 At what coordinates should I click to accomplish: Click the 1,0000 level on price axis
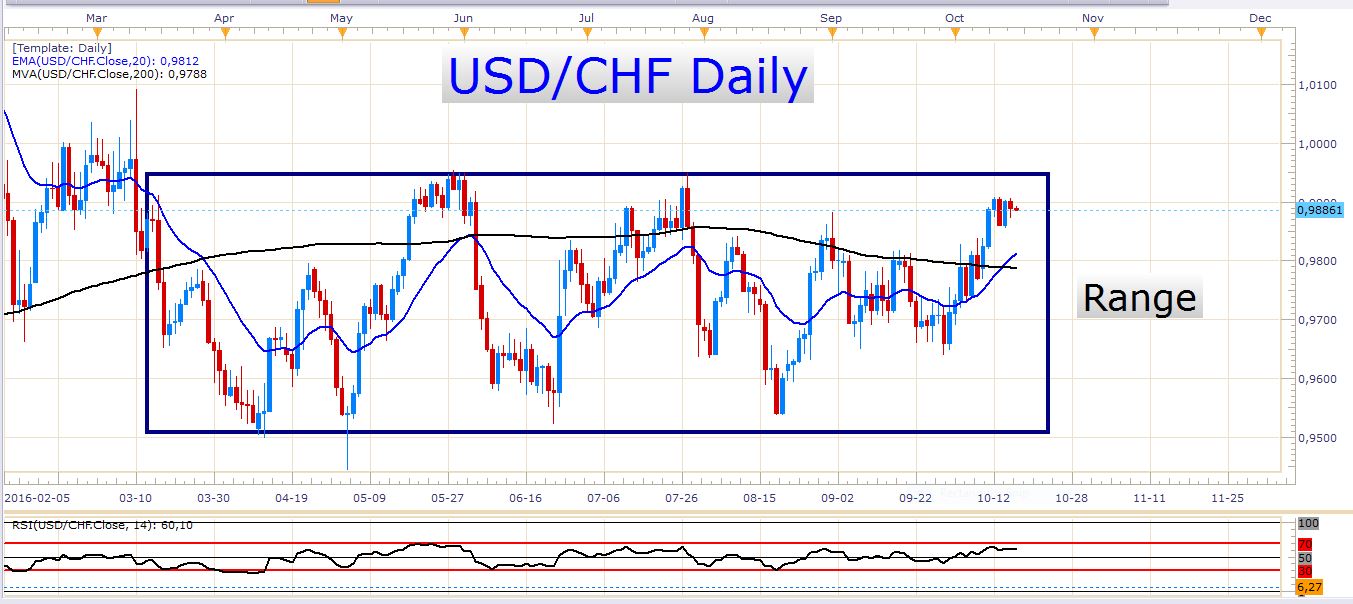pyautogui.click(x=1316, y=143)
